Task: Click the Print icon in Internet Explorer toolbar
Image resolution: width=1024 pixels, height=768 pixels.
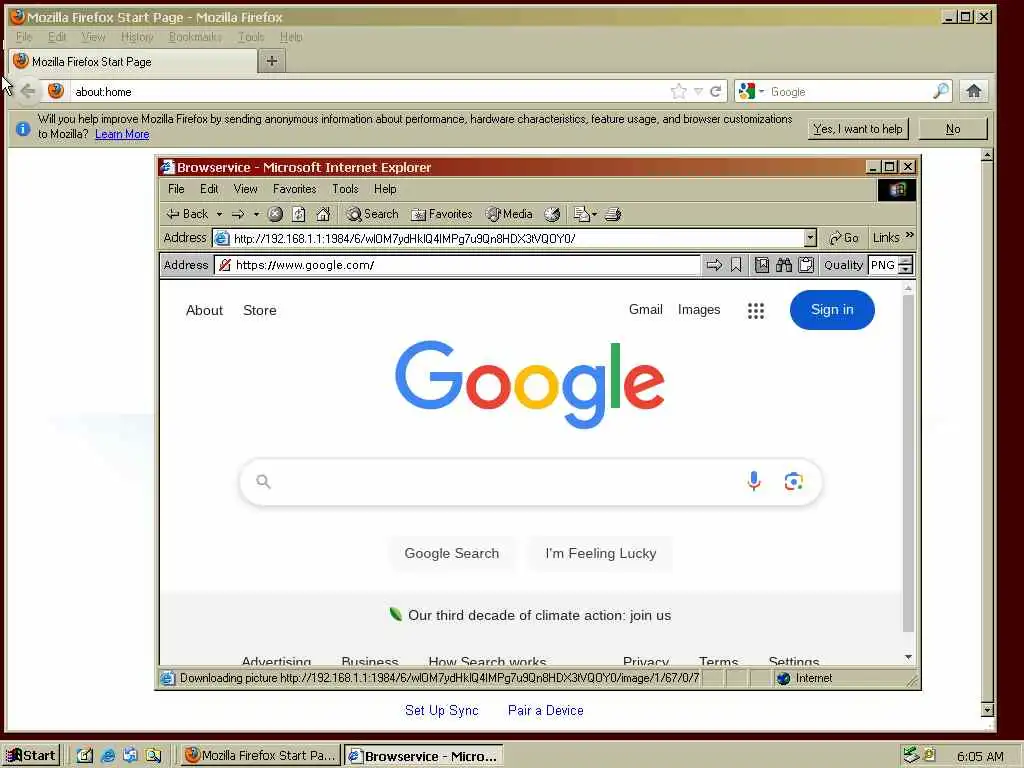Action: click(613, 214)
